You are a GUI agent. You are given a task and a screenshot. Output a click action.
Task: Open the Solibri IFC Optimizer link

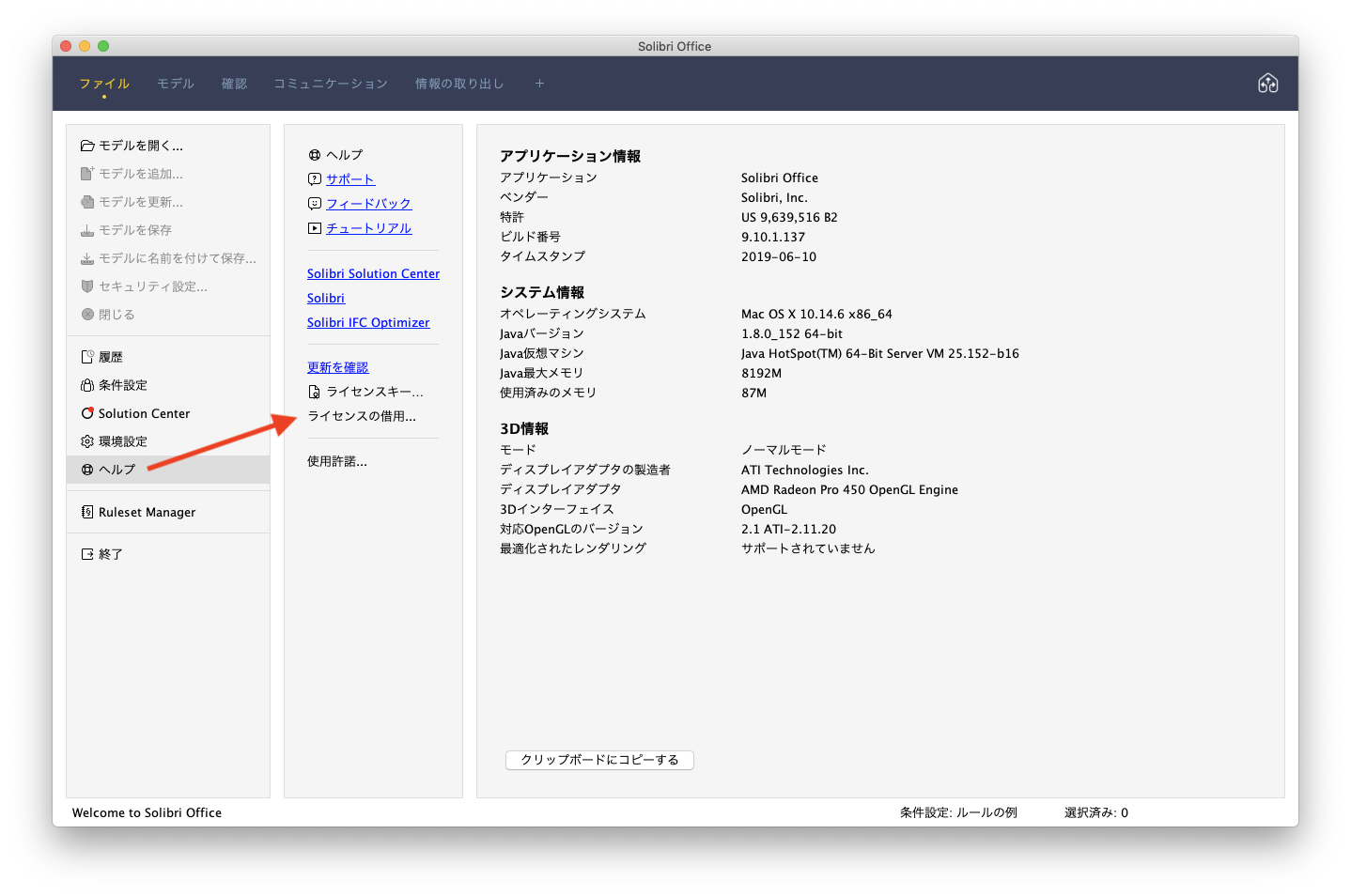[x=368, y=322]
